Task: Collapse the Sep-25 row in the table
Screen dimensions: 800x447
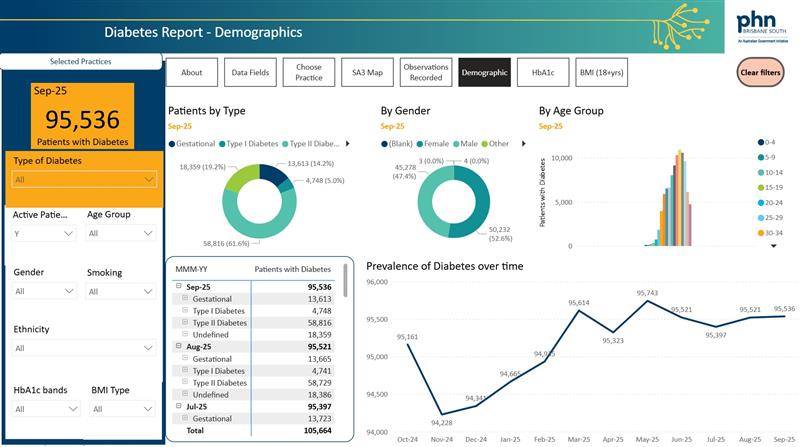Action: [x=179, y=286]
